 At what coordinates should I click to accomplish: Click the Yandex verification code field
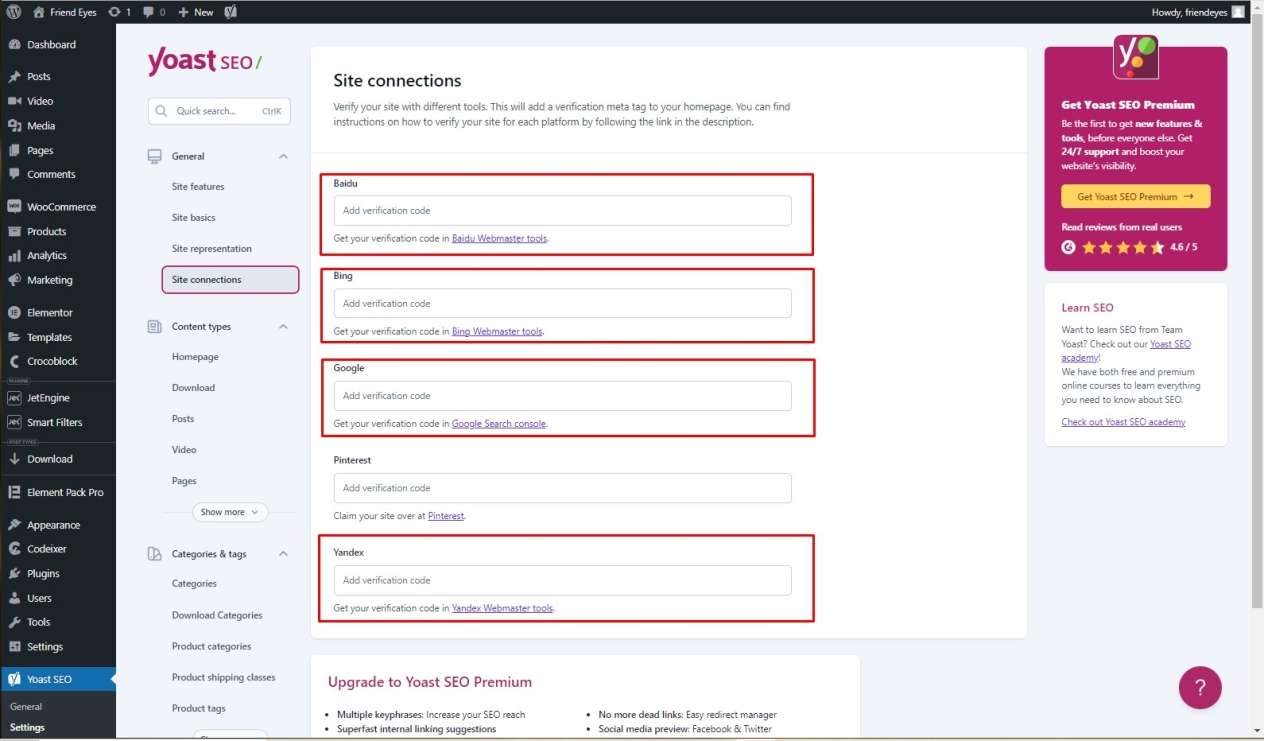[562, 580]
